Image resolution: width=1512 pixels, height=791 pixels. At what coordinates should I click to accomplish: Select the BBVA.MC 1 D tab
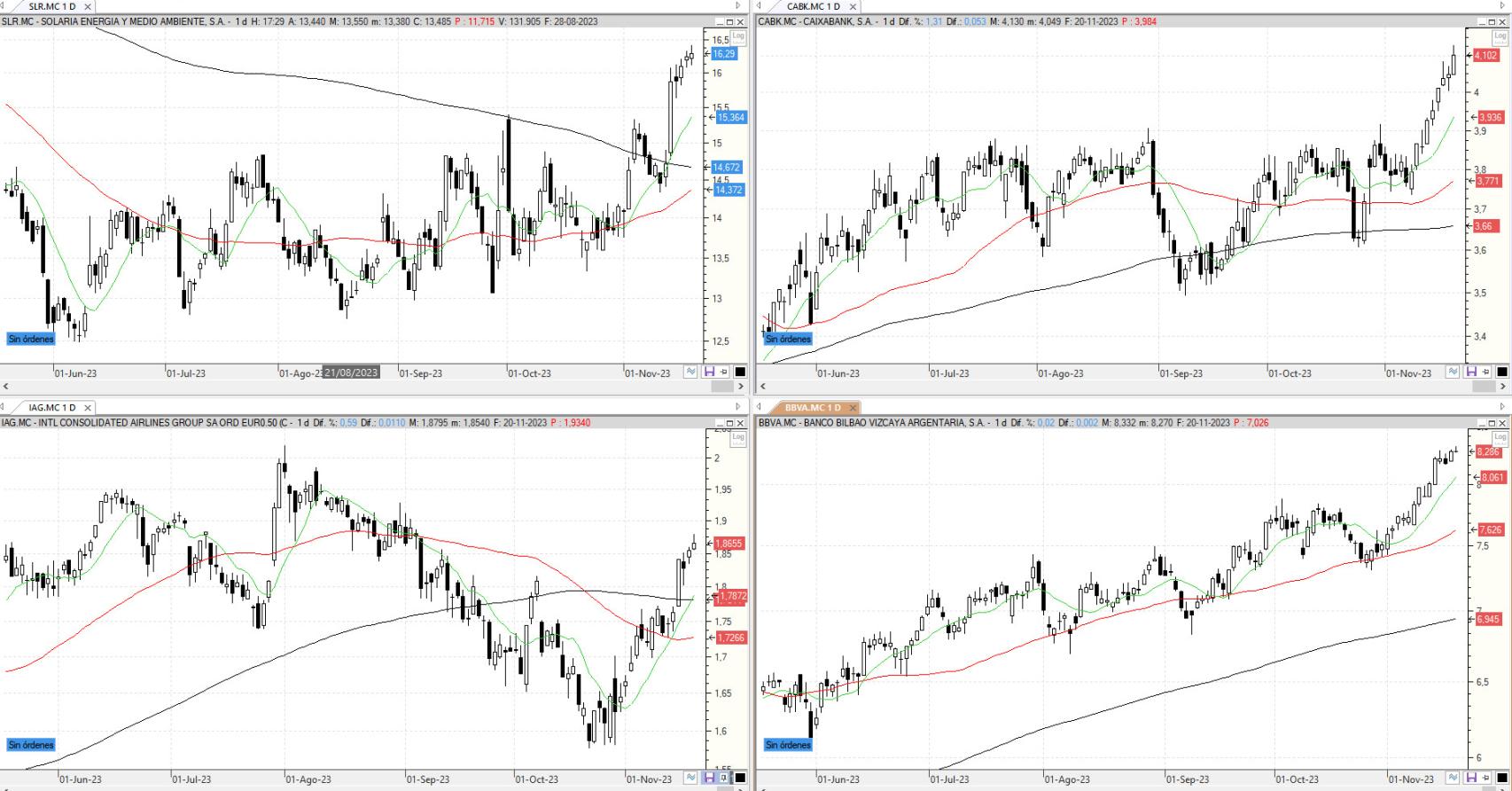pos(813,408)
